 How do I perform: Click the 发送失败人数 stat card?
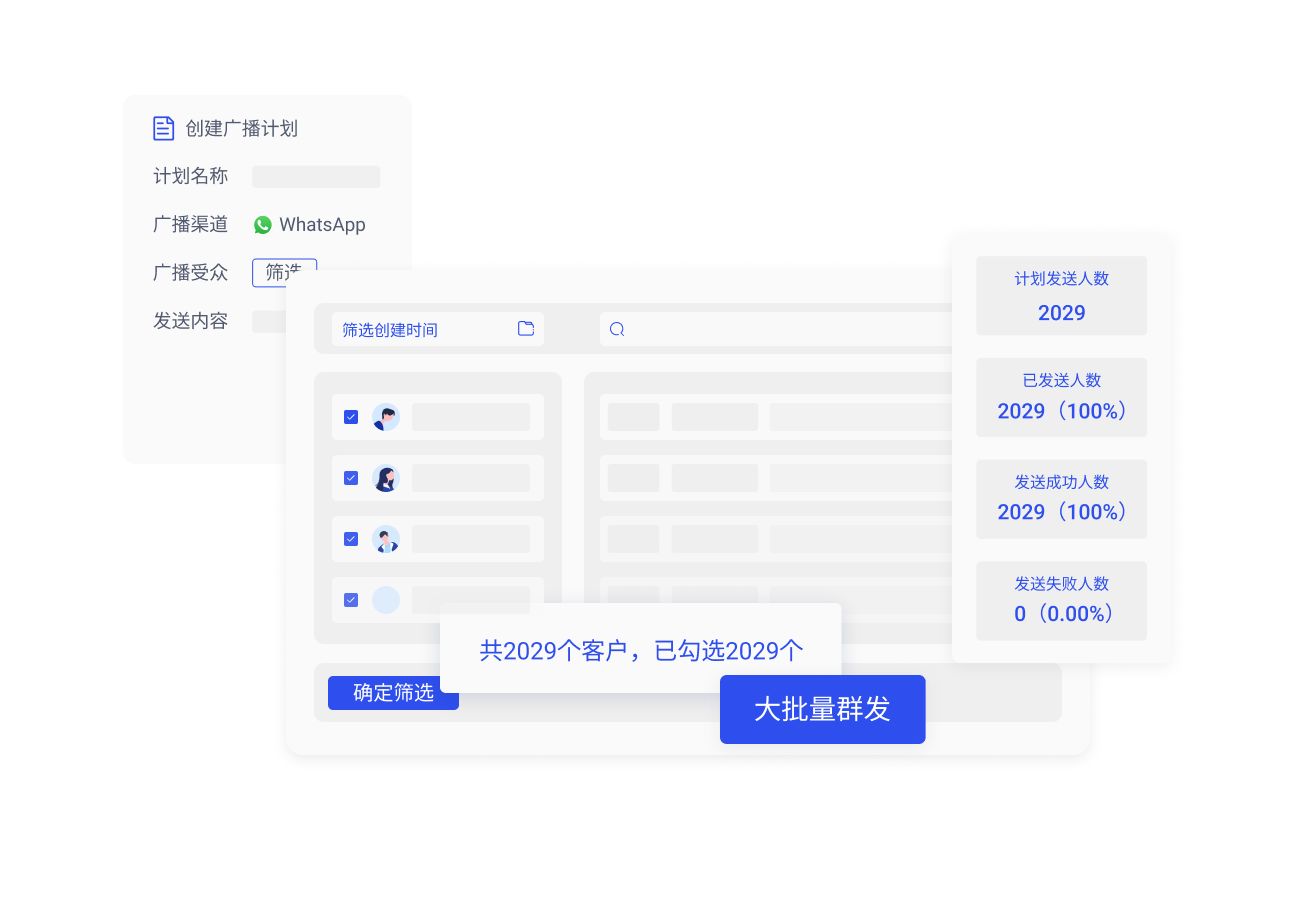[x=1061, y=601]
